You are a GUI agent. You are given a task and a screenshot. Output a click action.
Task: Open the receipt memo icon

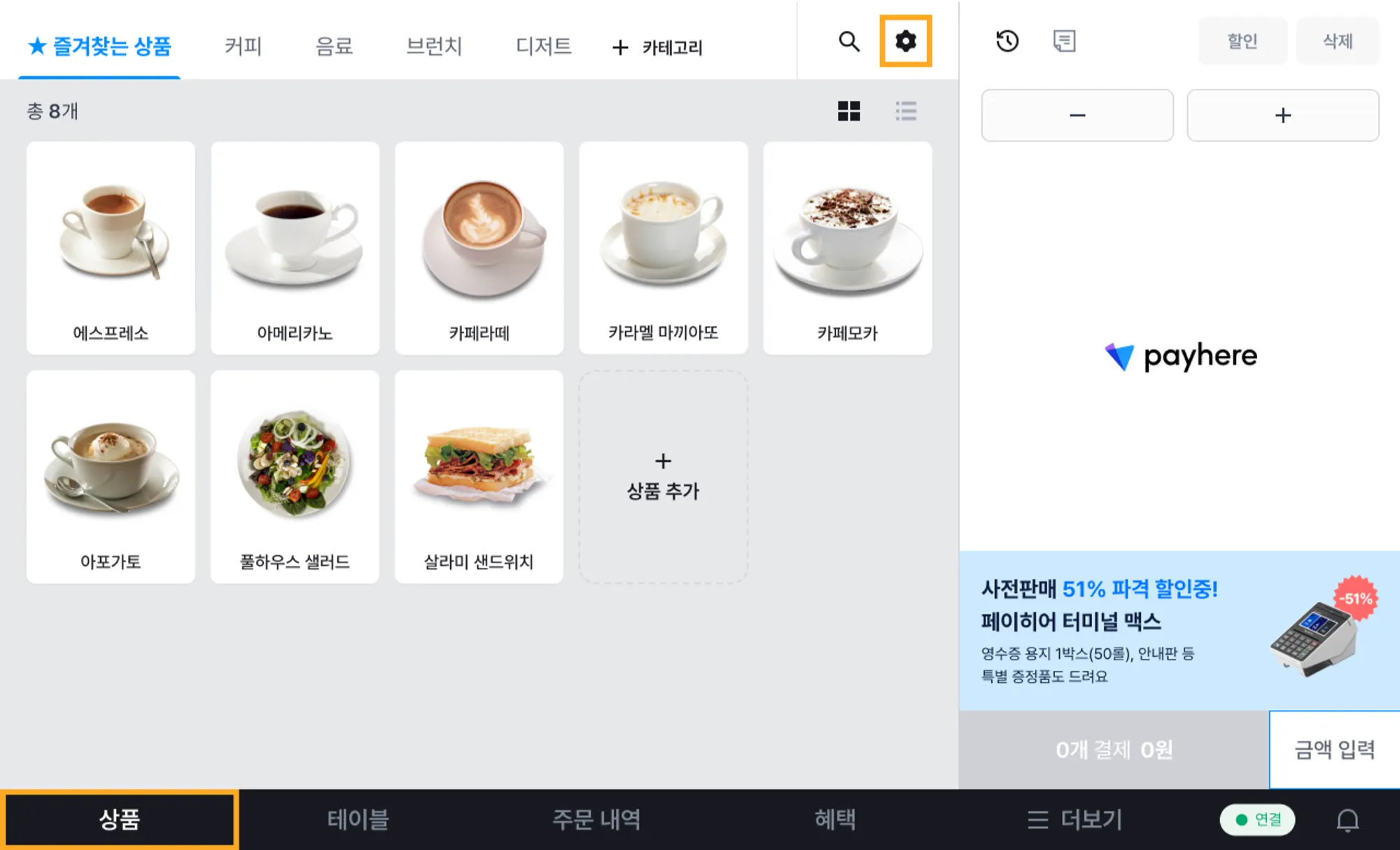click(x=1064, y=41)
